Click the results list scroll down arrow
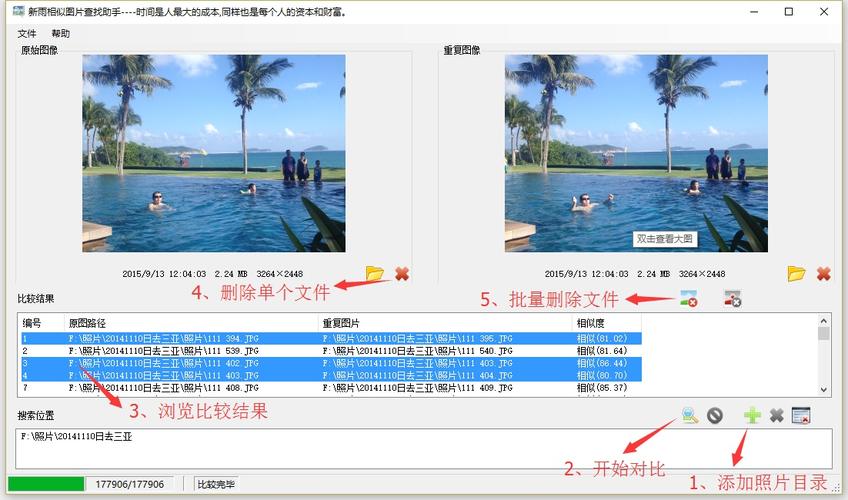This screenshot has height=500, width=848. coord(824,390)
